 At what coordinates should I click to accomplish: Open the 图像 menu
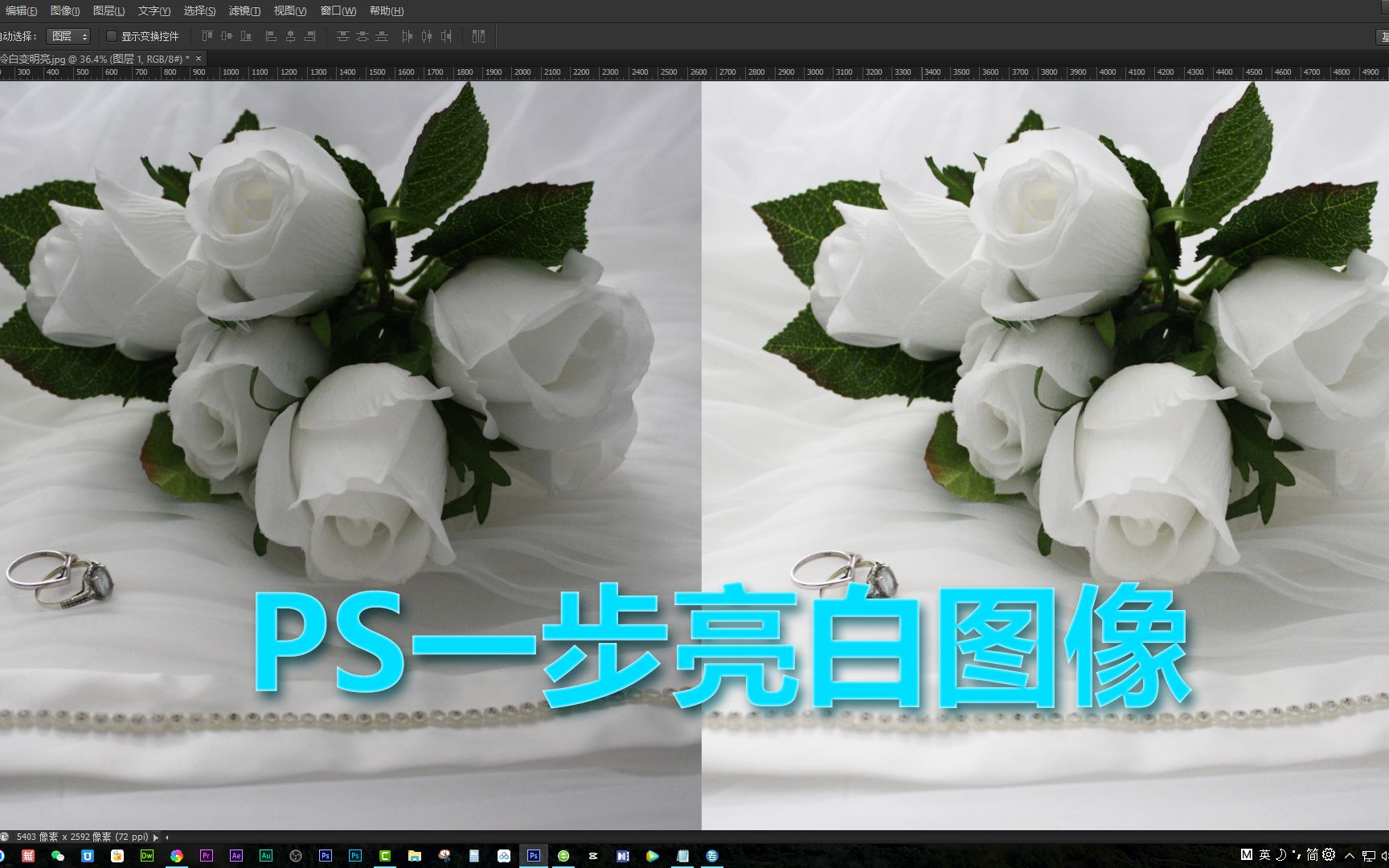(x=64, y=10)
